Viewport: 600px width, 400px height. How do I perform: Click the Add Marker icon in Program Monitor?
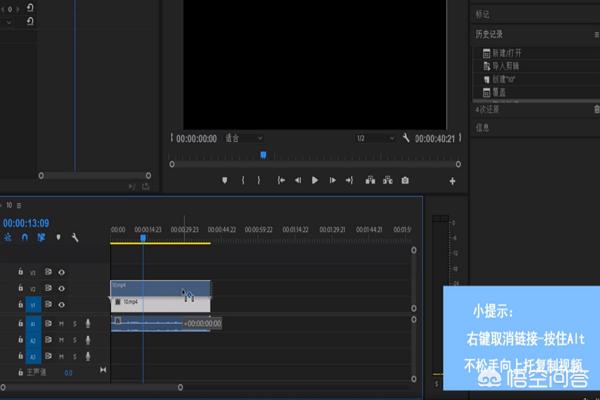coord(224,180)
